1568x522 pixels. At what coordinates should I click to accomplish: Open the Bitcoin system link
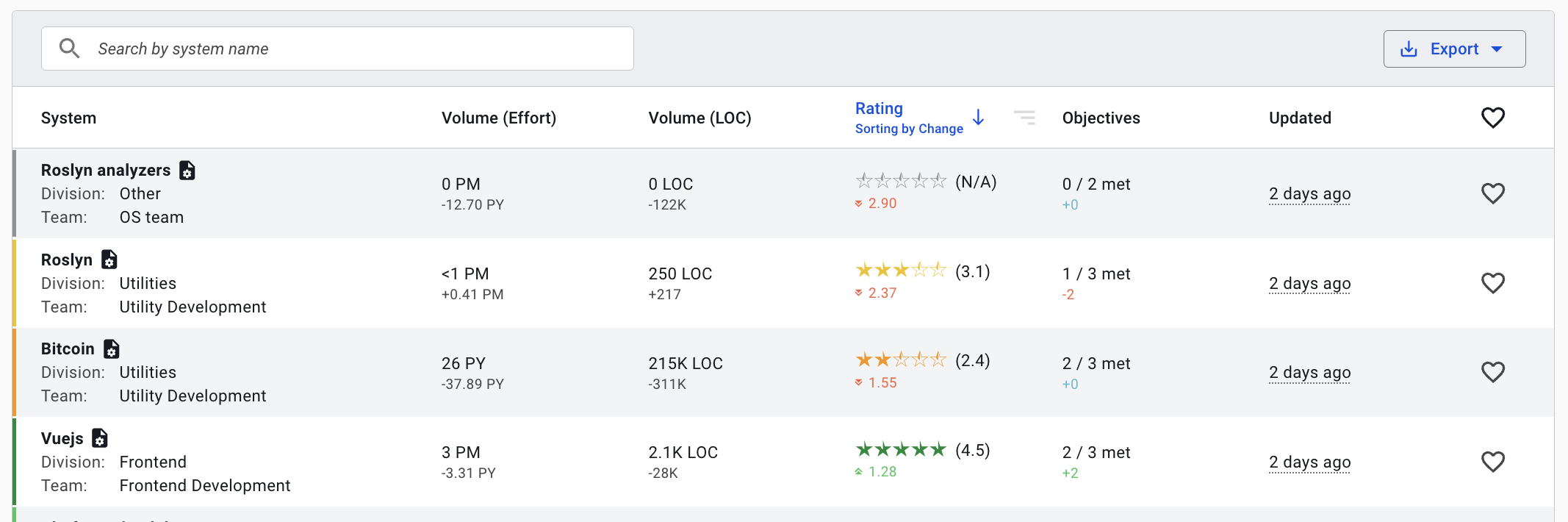click(x=68, y=348)
